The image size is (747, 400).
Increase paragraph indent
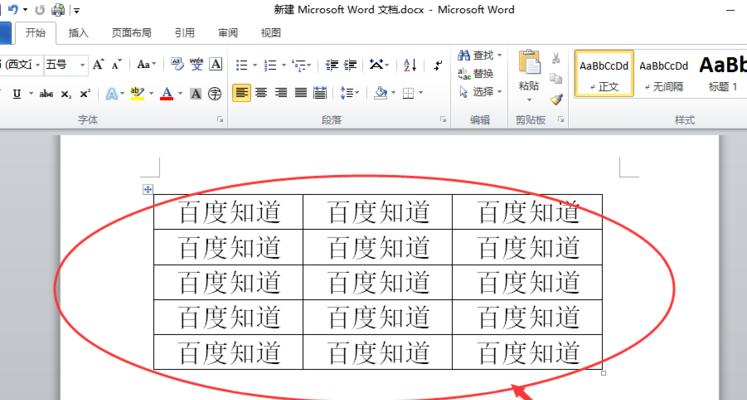click(x=350, y=65)
